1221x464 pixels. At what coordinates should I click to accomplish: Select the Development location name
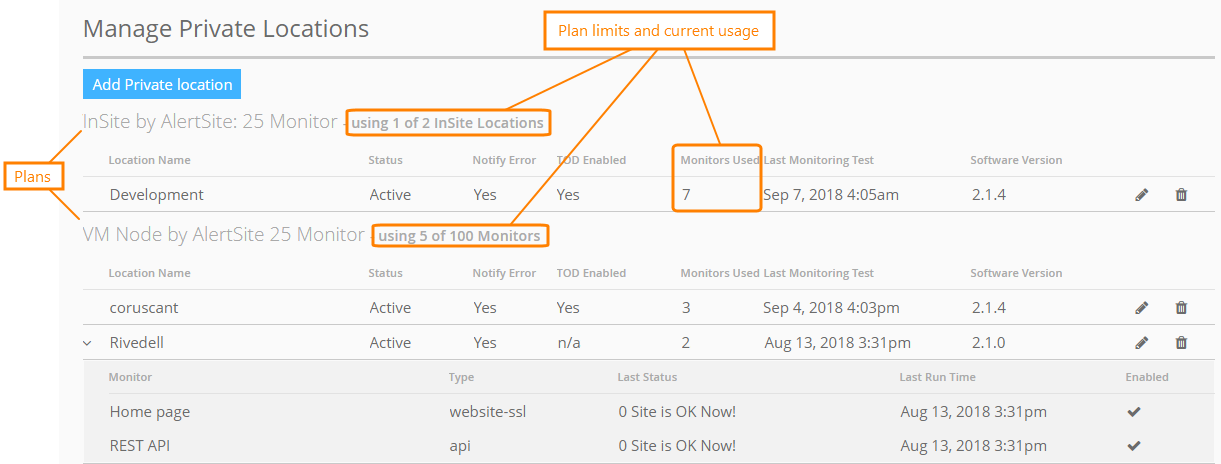tap(157, 195)
